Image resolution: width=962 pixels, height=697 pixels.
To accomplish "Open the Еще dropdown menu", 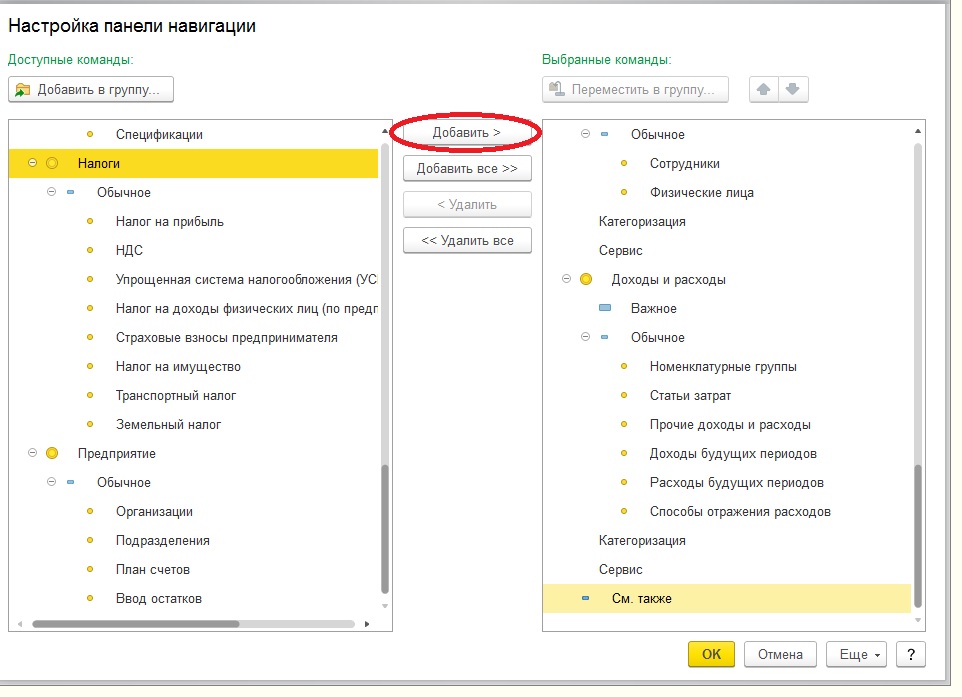I will point(856,654).
